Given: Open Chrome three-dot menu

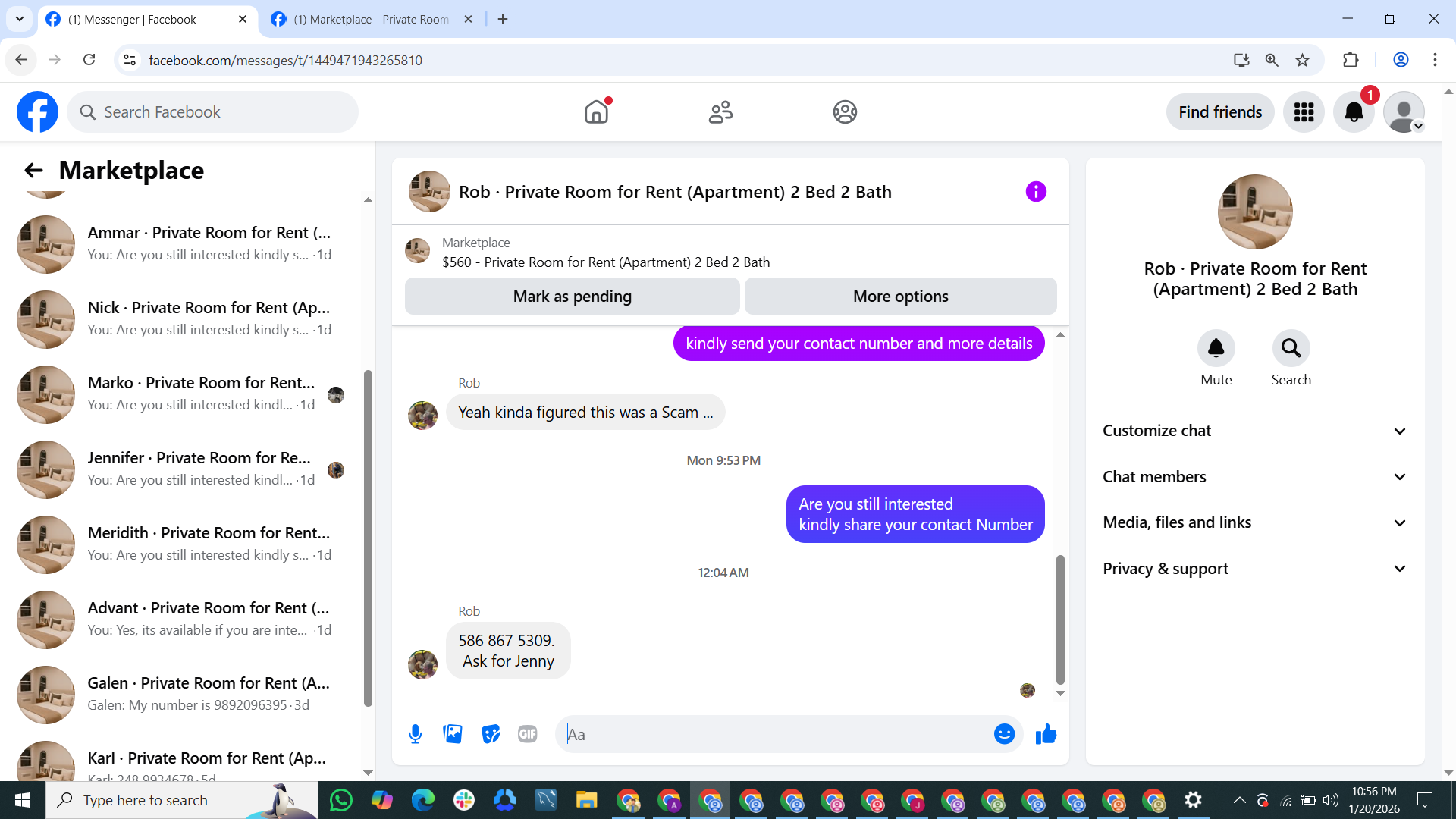Looking at the screenshot, I should [1435, 60].
